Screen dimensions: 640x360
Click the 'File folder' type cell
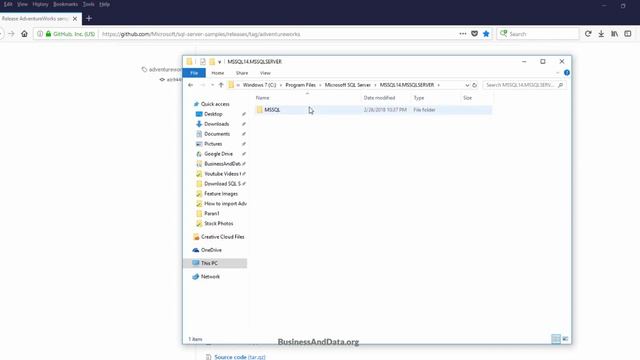[424, 110]
